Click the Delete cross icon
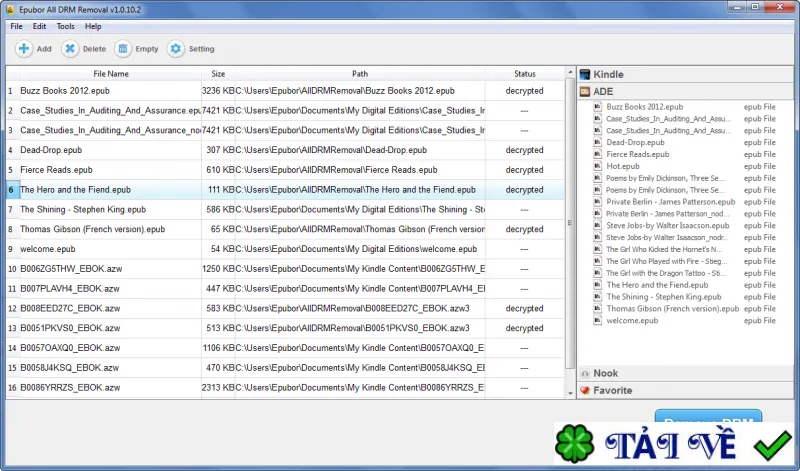The height and width of the screenshot is (471, 800). [x=70, y=48]
